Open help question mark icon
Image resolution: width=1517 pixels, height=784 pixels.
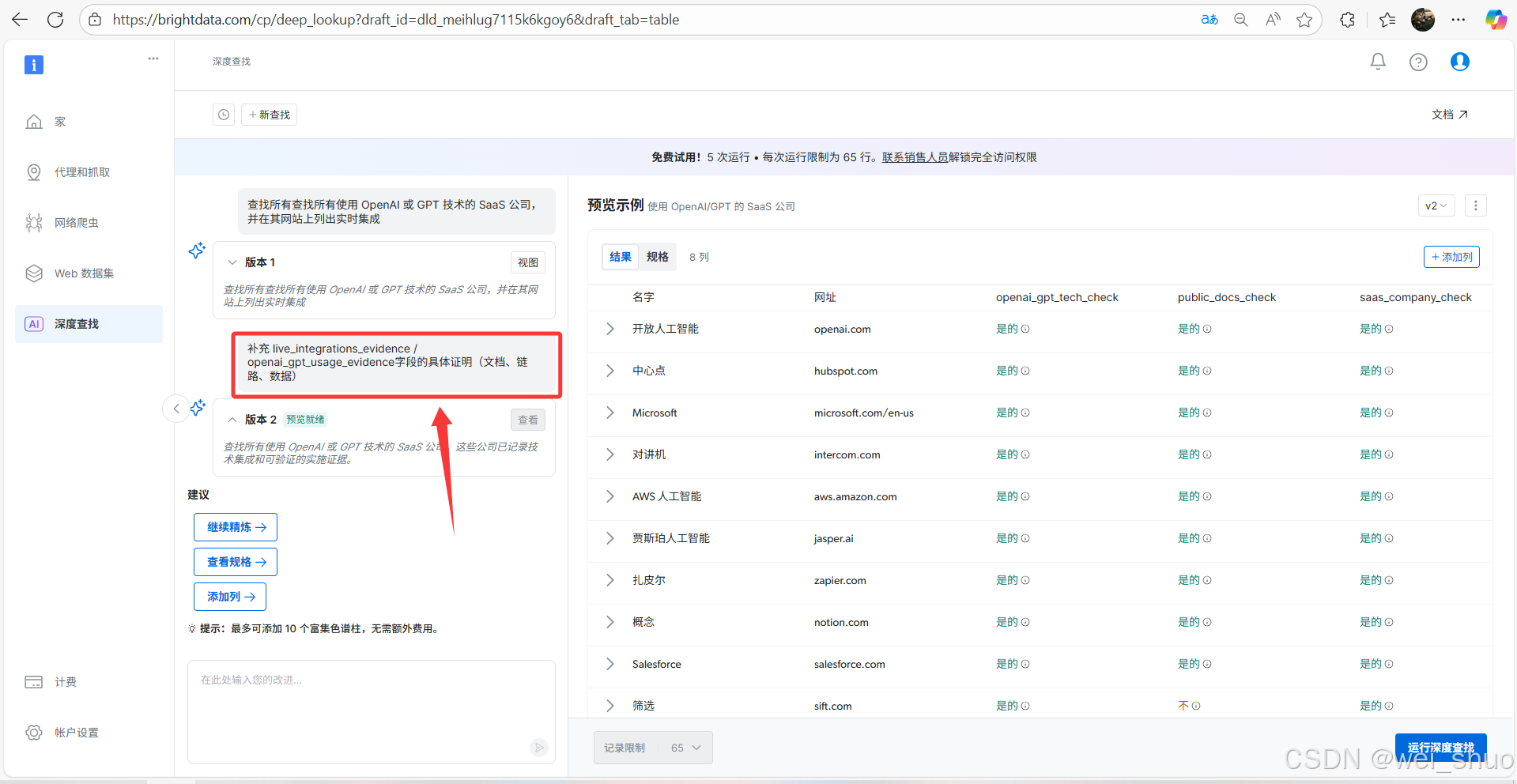click(1418, 62)
